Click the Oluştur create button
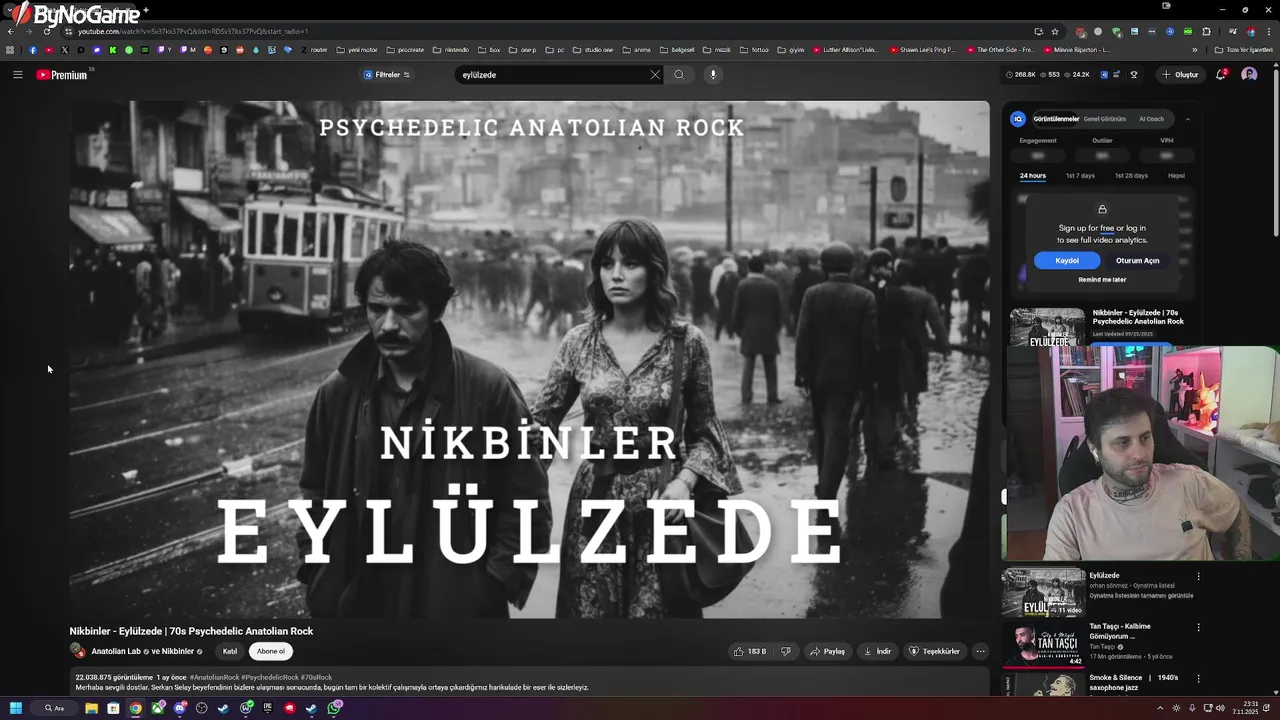The image size is (1280, 720). pos(1180,75)
